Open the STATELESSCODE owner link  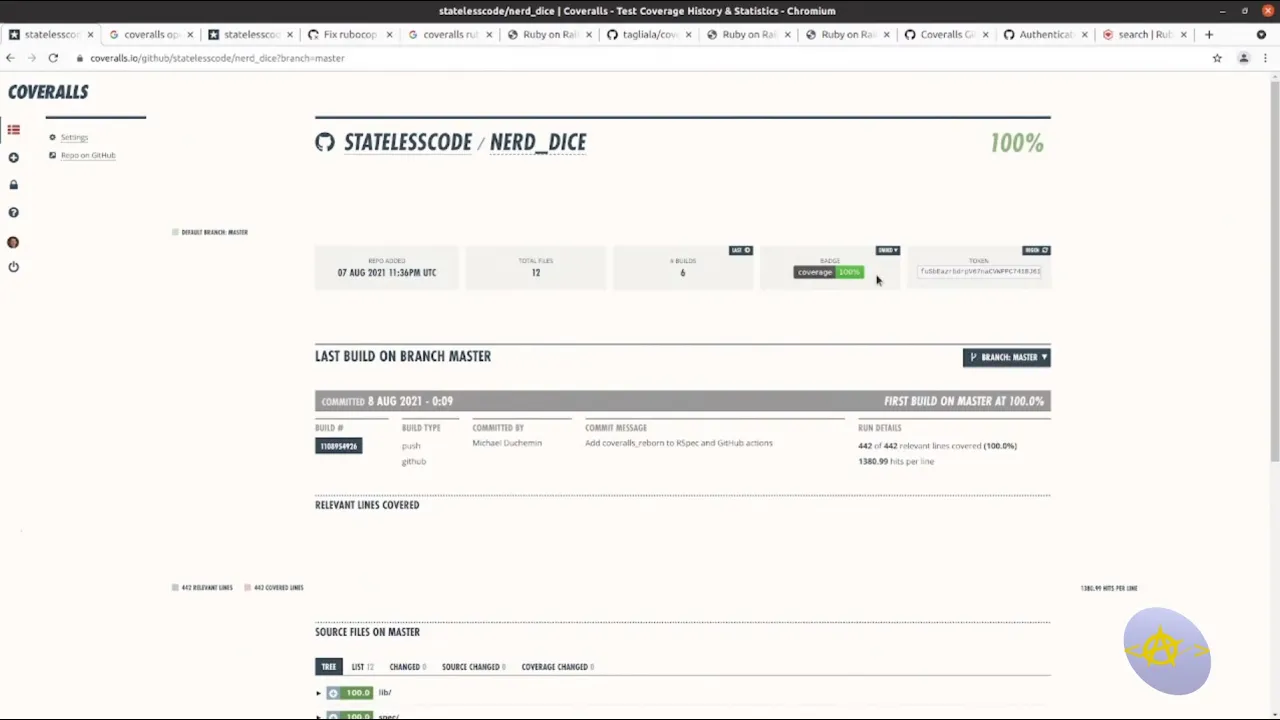[407, 142]
